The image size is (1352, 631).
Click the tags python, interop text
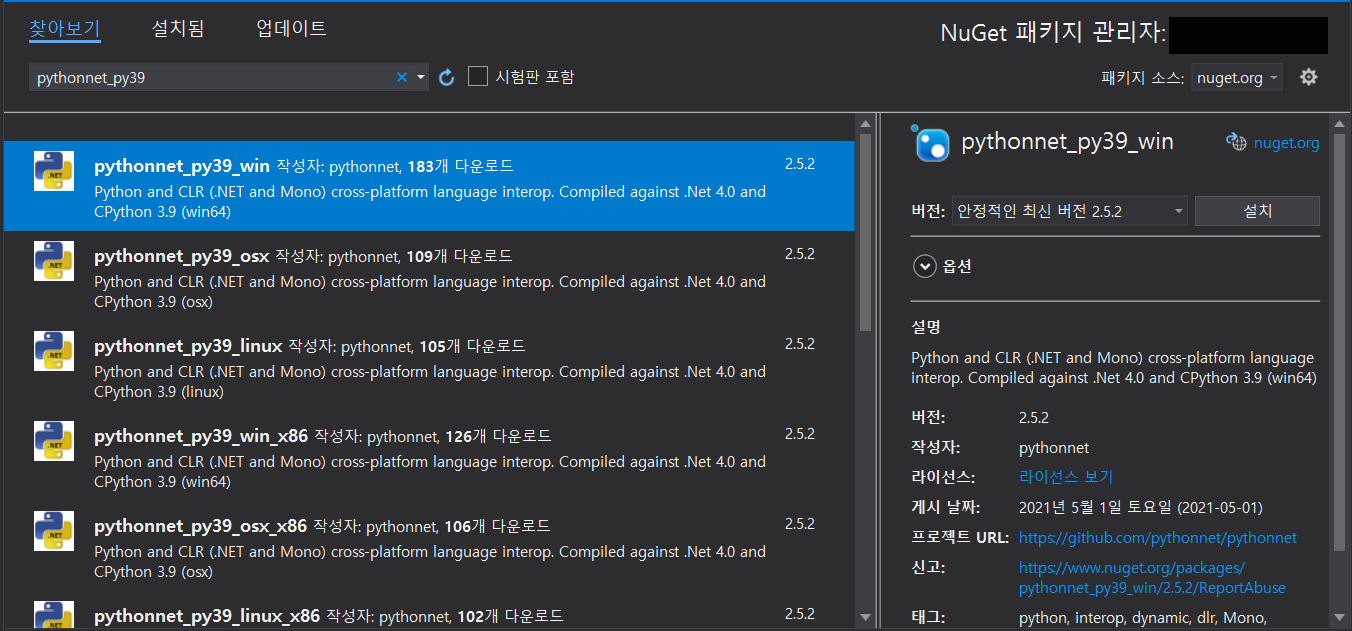point(1143,617)
